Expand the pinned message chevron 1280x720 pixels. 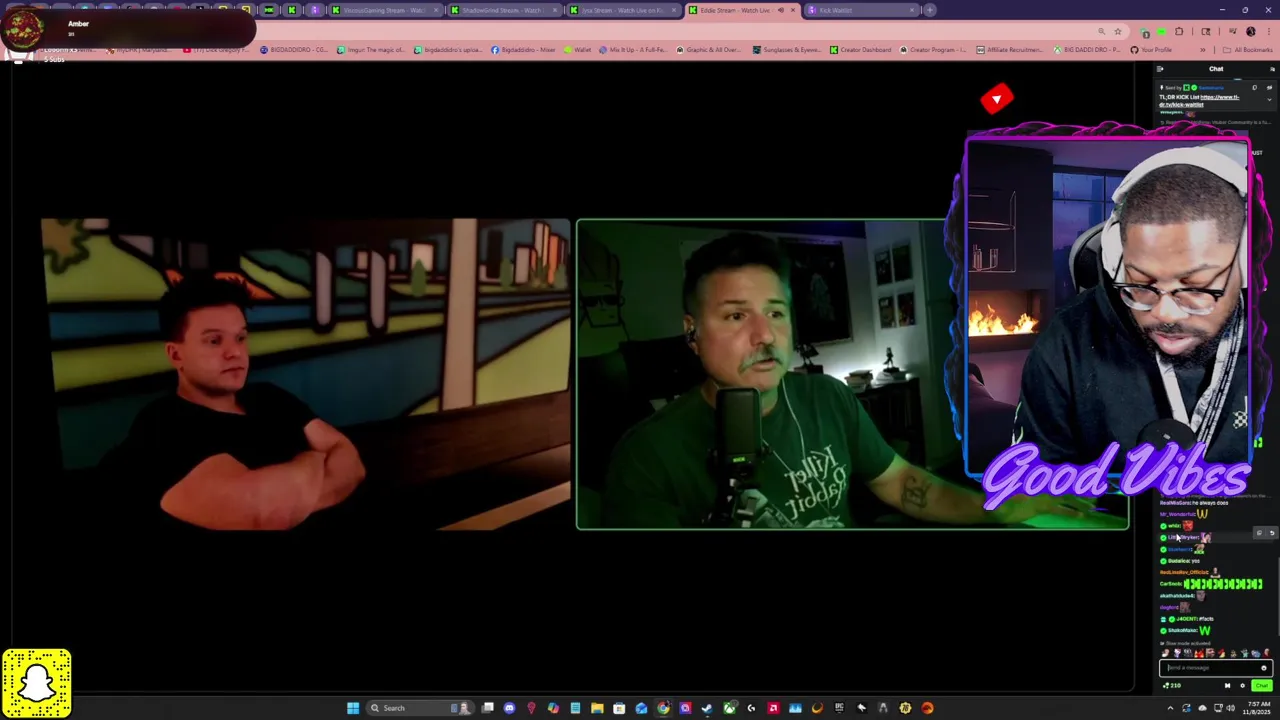pyautogui.click(x=1270, y=100)
